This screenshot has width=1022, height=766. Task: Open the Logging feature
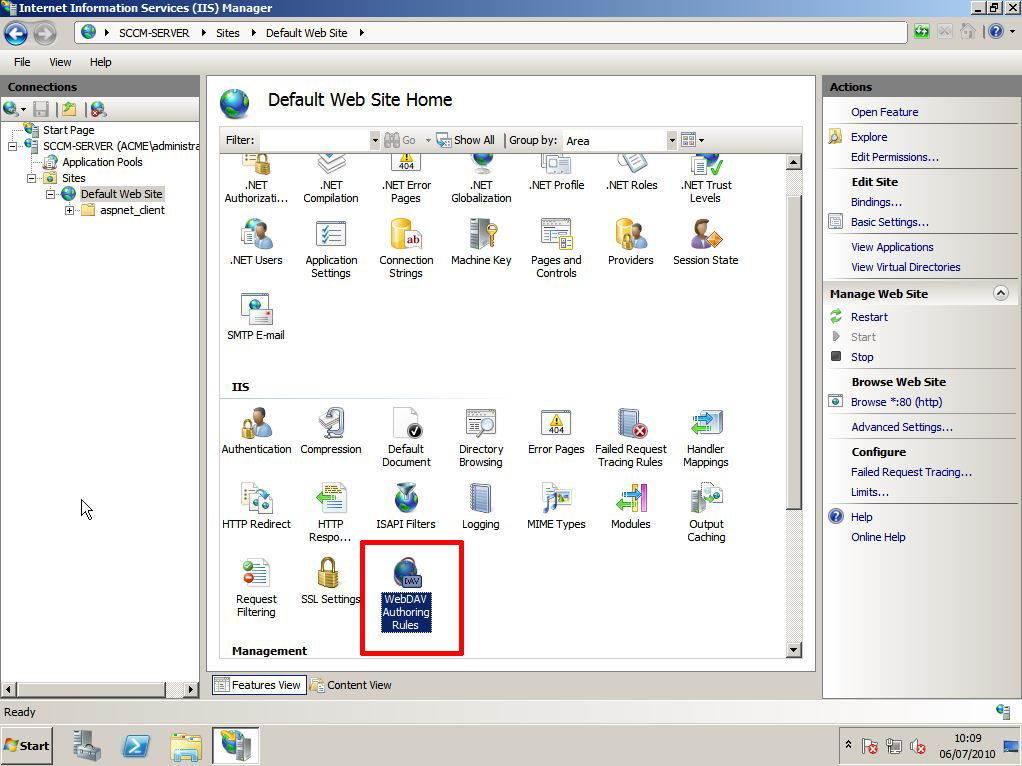click(480, 506)
